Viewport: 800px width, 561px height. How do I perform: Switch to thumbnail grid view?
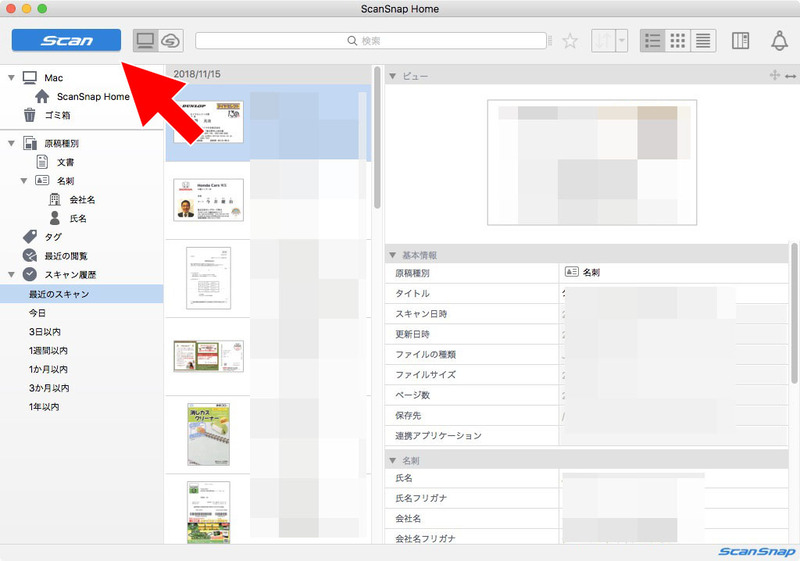(x=678, y=41)
